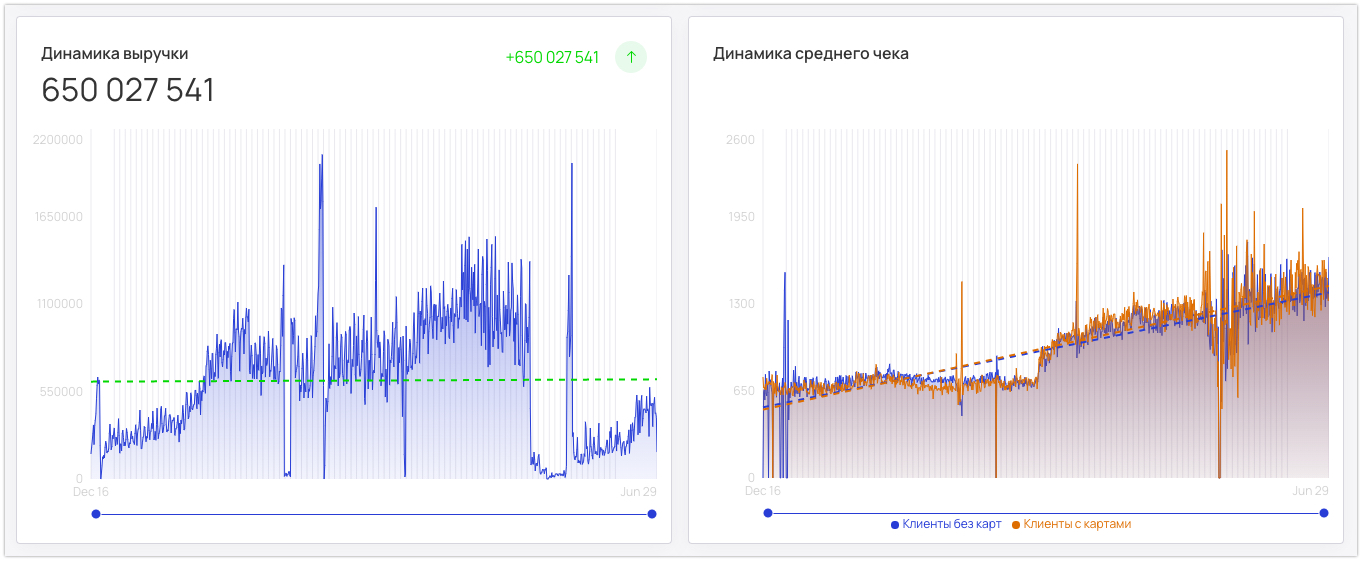This screenshot has width=1362, height=561.
Task: Toggle the Клиенты без карт series label
Action: (x=951, y=524)
